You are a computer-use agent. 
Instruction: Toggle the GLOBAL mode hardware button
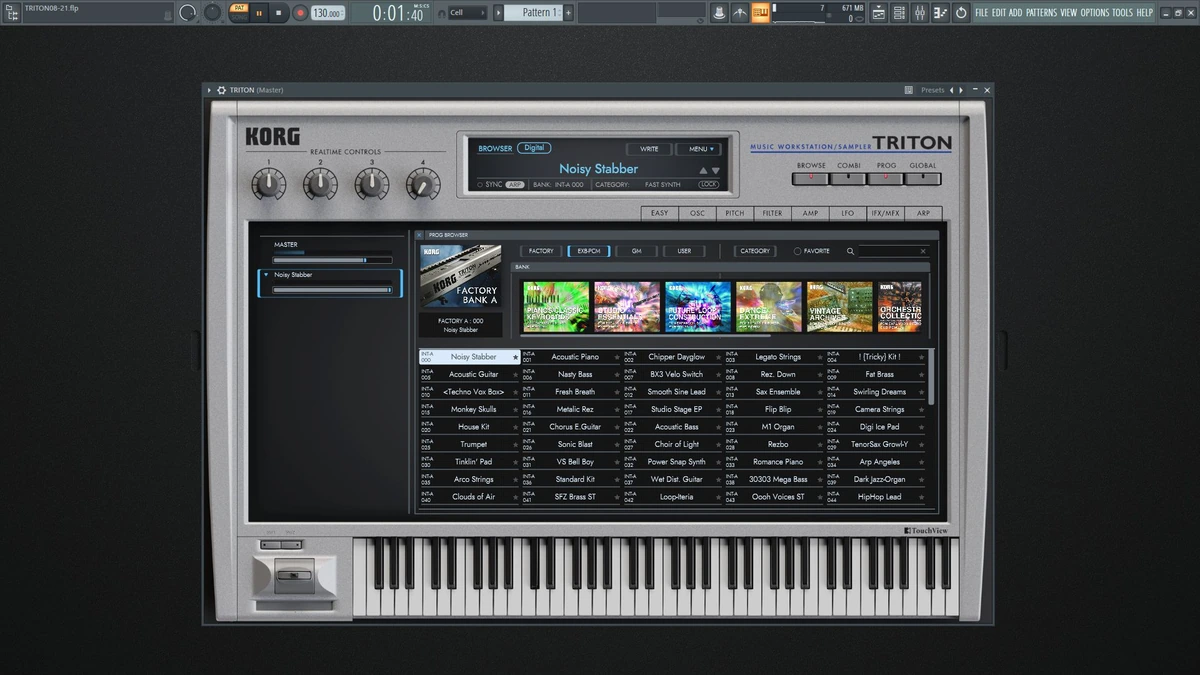coord(923,179)
